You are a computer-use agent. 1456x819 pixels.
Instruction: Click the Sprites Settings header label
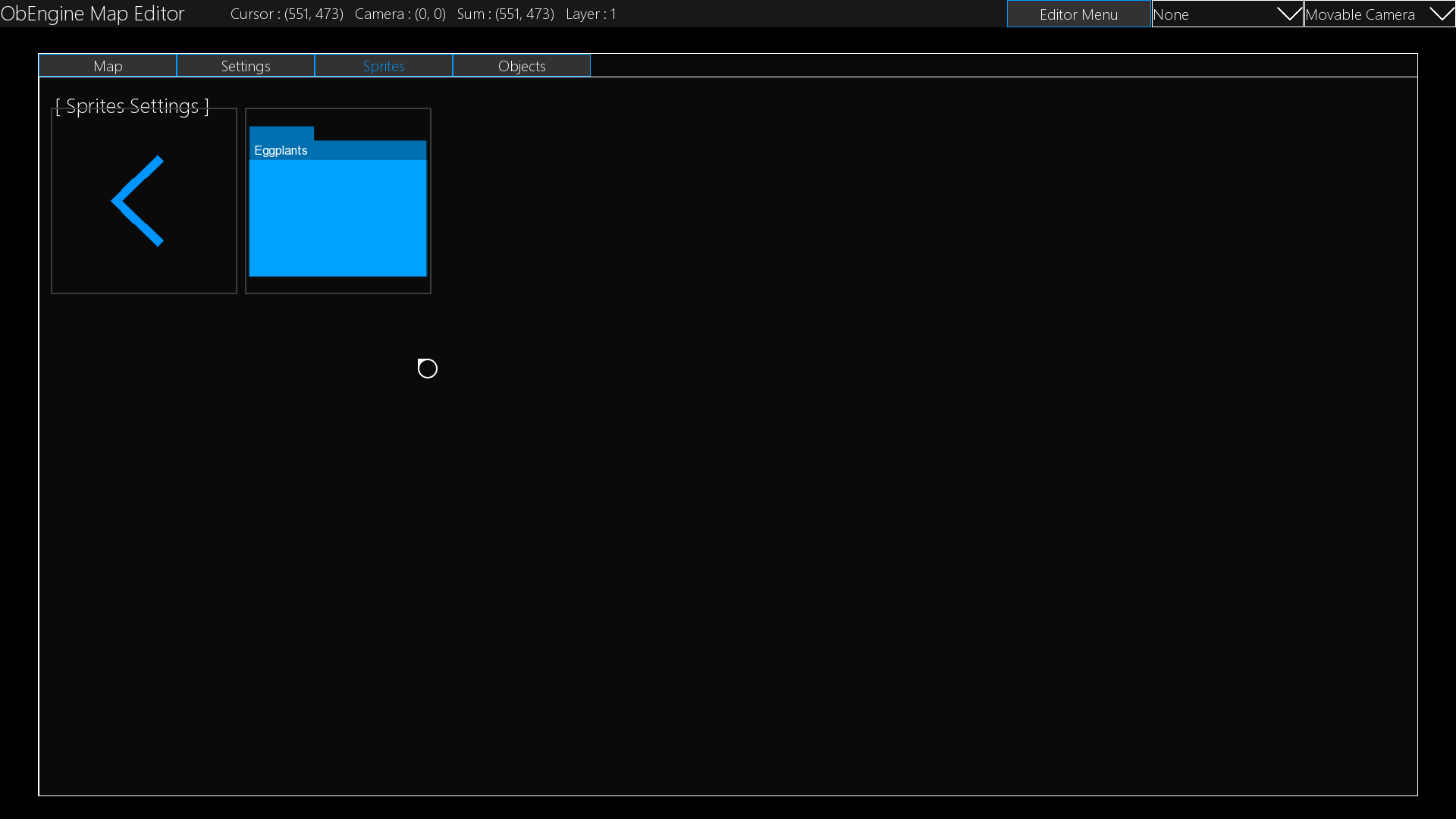(x=132, y=106)
